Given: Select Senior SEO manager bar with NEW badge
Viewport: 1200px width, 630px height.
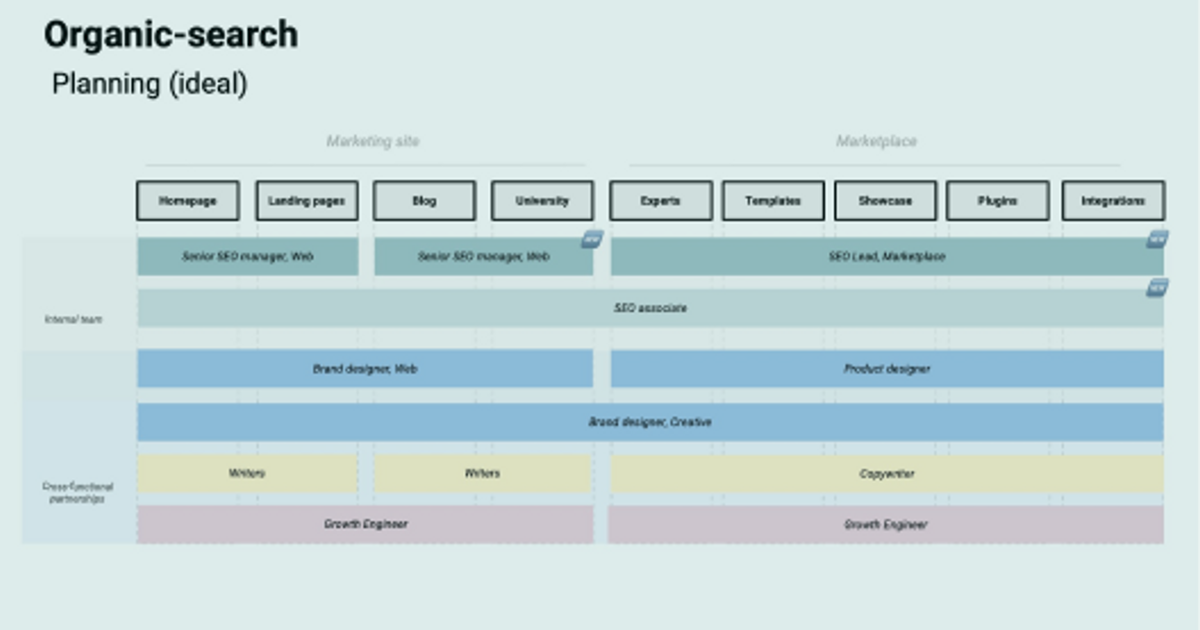Looking at the screenshot, I should pyautogui.click(x=483, y=257).
